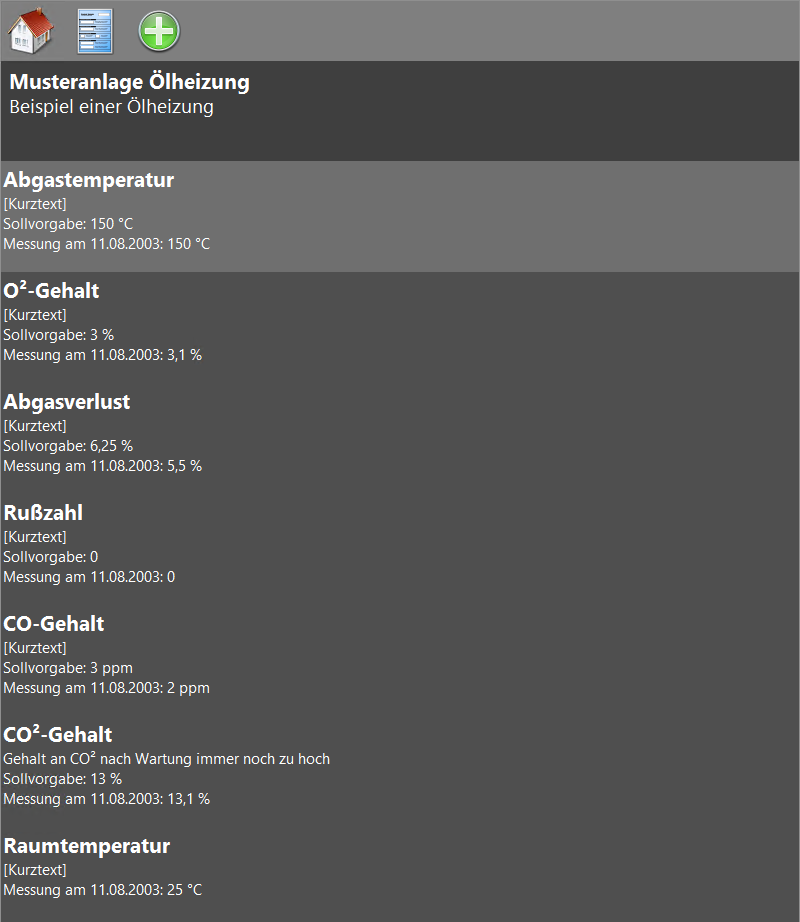The image size is (800, 922).
Task: Click the green plus add icon
Action: click(159, 31)
